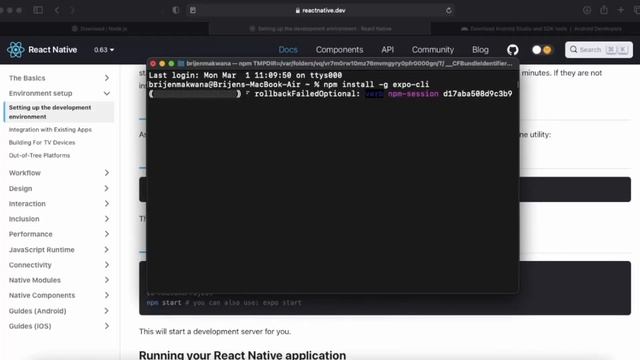Click the reactnative.dev address bar

[x=320, y=10]
